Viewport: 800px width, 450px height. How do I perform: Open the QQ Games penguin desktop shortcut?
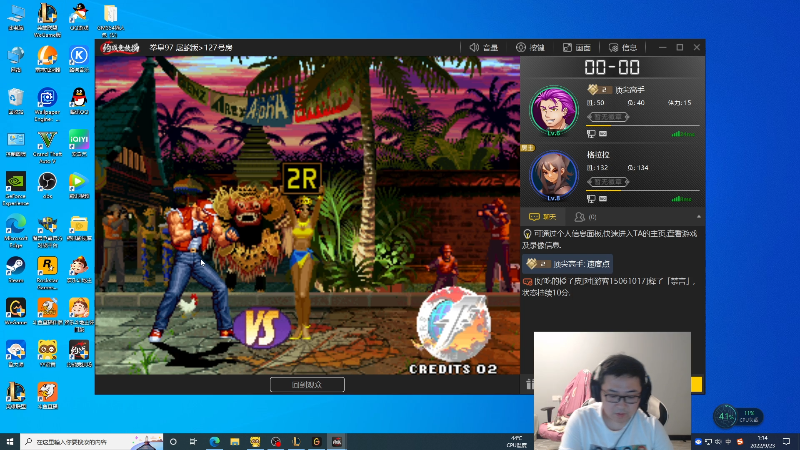pyautogui.click(x=79, y=17)
